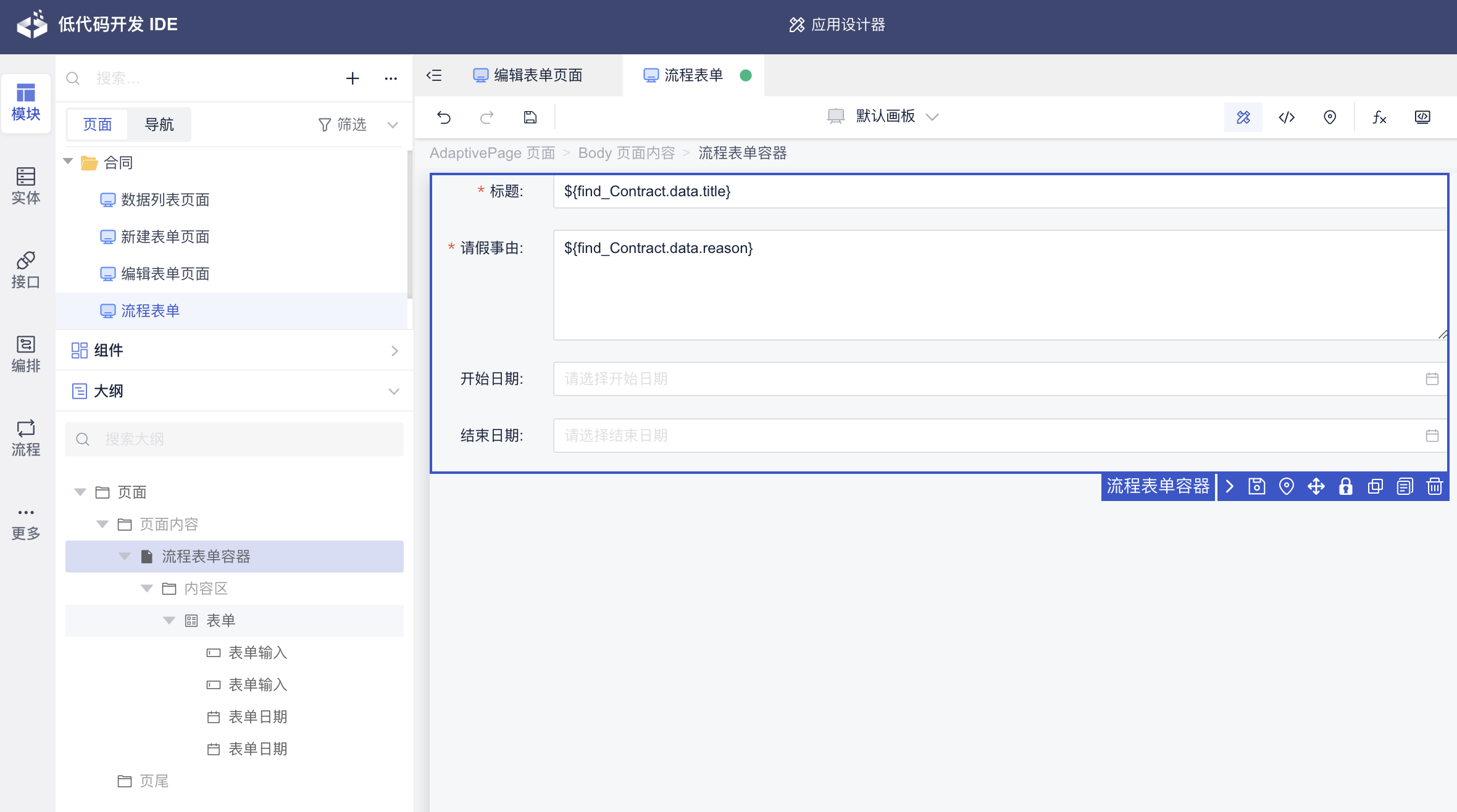1457x812 pixels.
Task: Click the 筛选 filter button
Action: 343,125
